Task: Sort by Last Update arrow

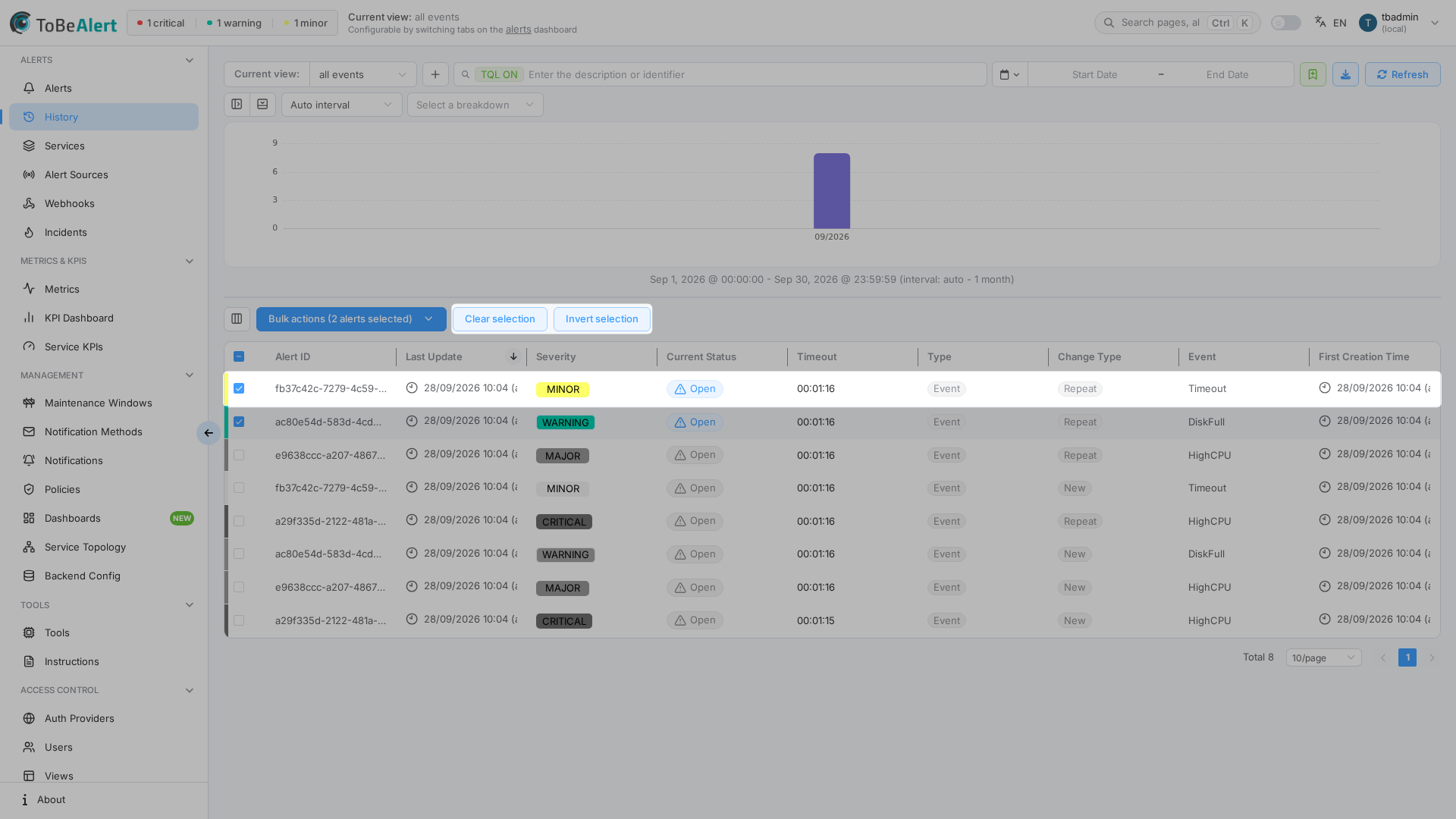Action: pyautogui.click(x=513, y=356)
